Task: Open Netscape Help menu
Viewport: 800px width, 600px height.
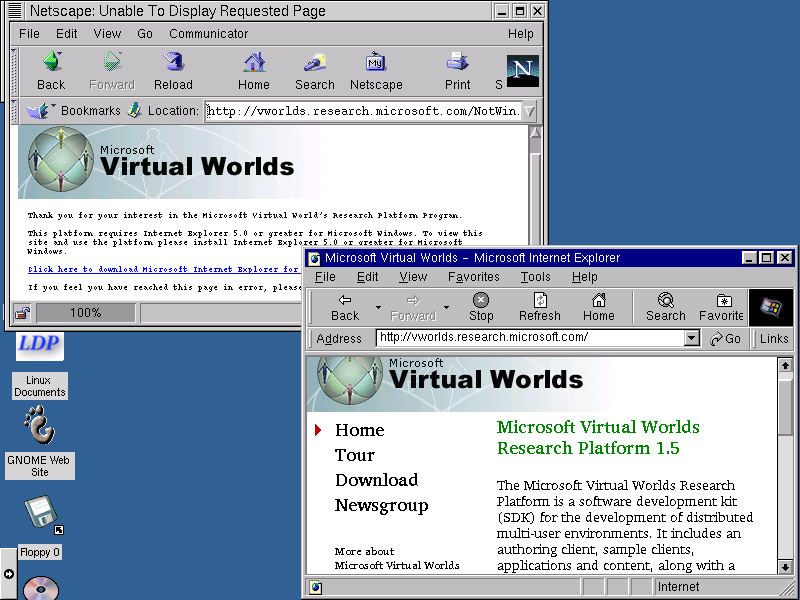Action: point(520,34)
